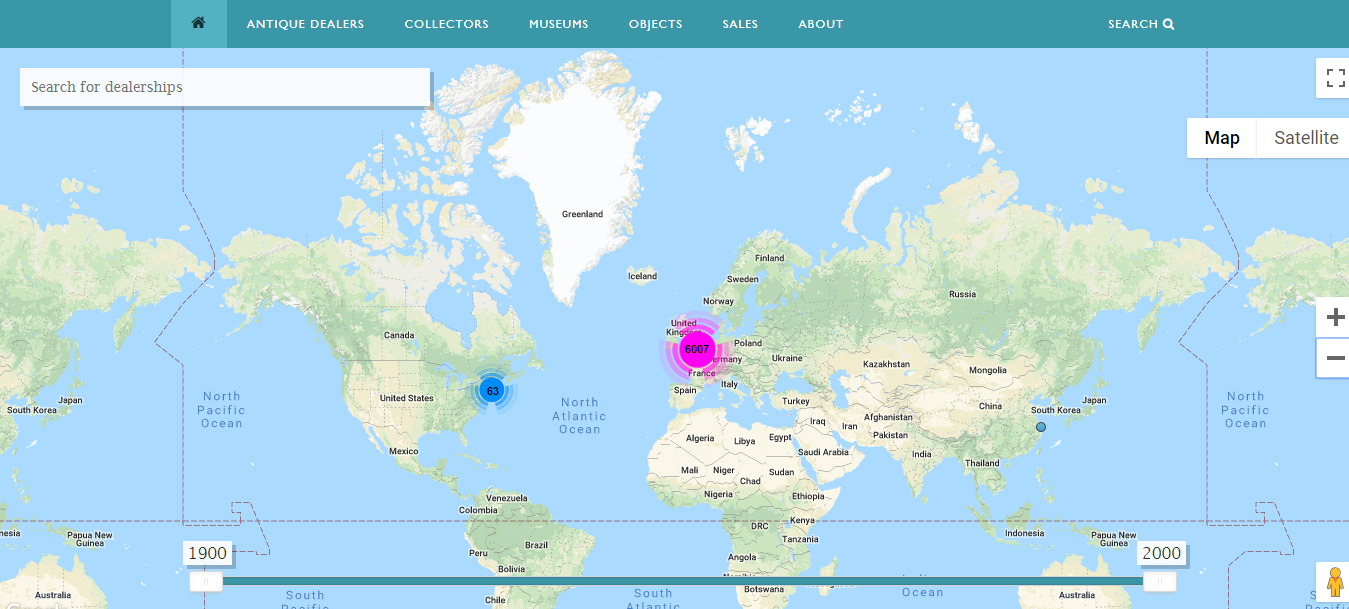Open the Antique Dealers menu
The image size is (1349, 609).
305,24
